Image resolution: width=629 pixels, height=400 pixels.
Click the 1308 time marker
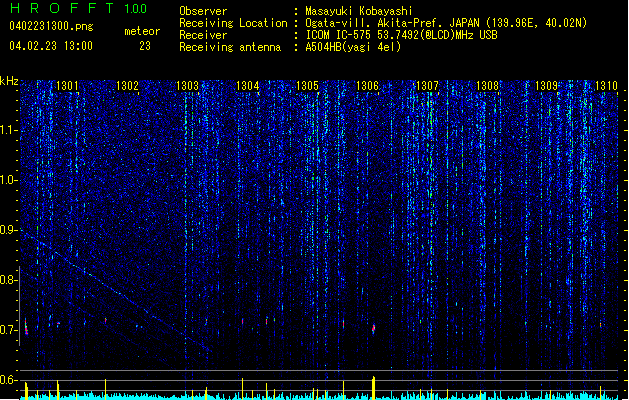(487, 85)
